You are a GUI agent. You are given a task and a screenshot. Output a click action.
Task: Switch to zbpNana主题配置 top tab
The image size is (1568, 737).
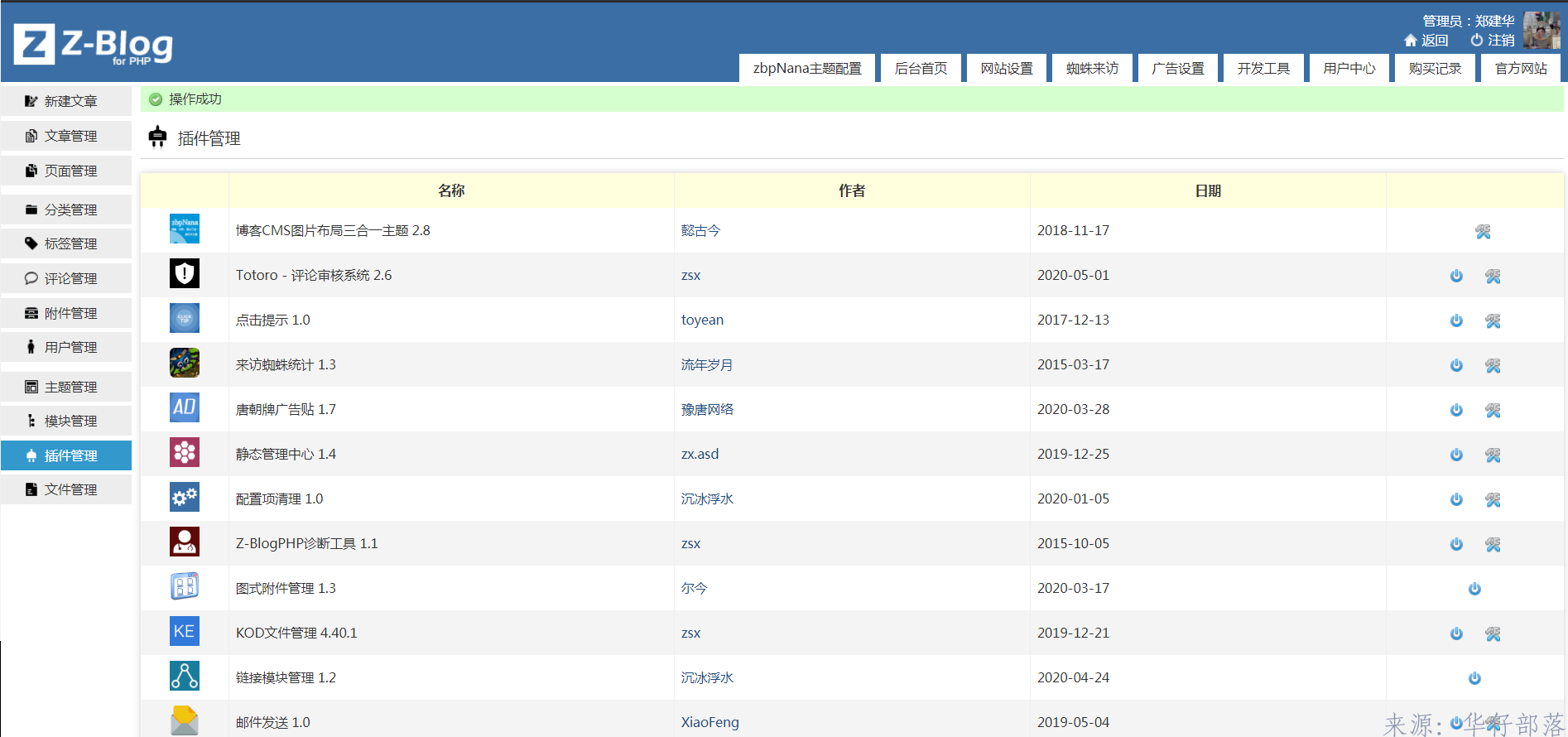(807, 68)
